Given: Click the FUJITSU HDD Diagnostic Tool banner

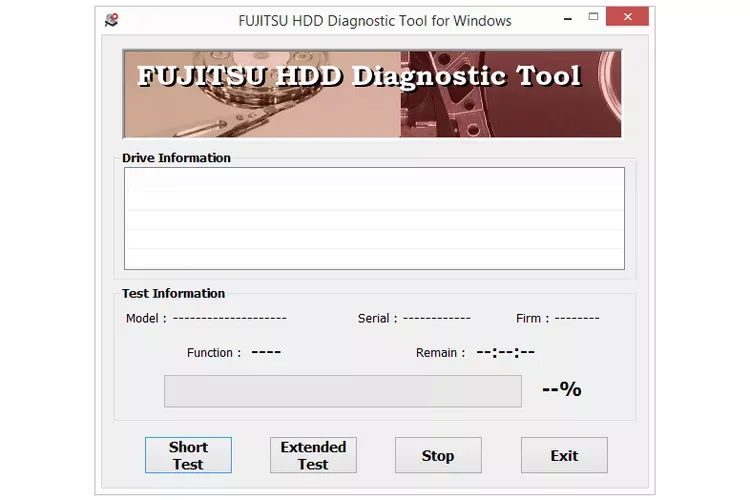Looking at the screenshot, I should click(373, 94).
